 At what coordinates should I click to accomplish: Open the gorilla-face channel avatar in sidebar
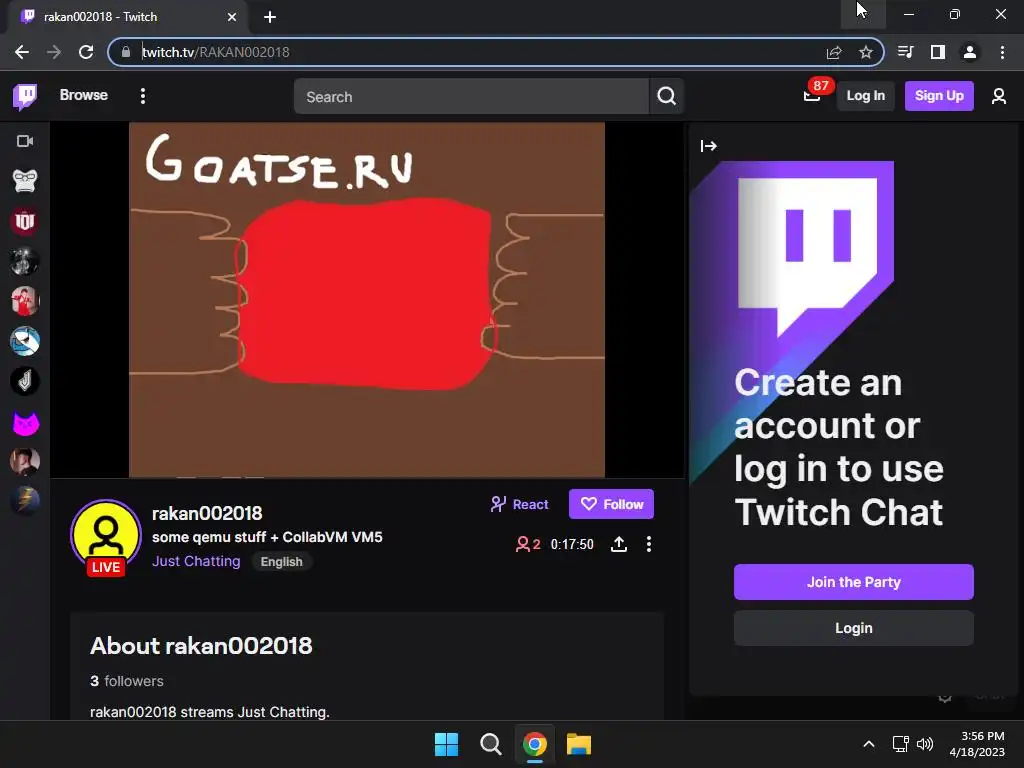(x=25, y=181)
